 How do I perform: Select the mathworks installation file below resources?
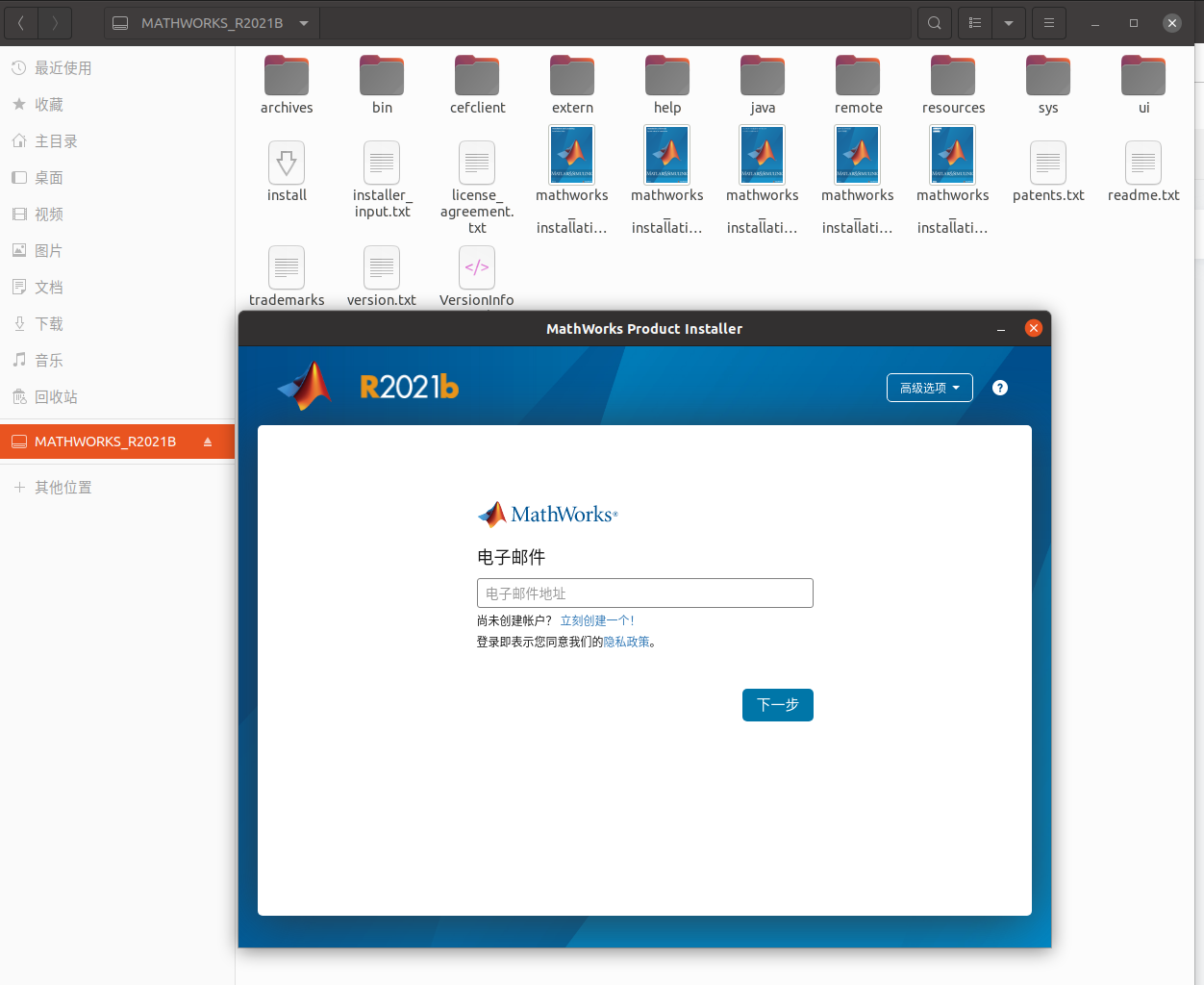coord(953,180)
